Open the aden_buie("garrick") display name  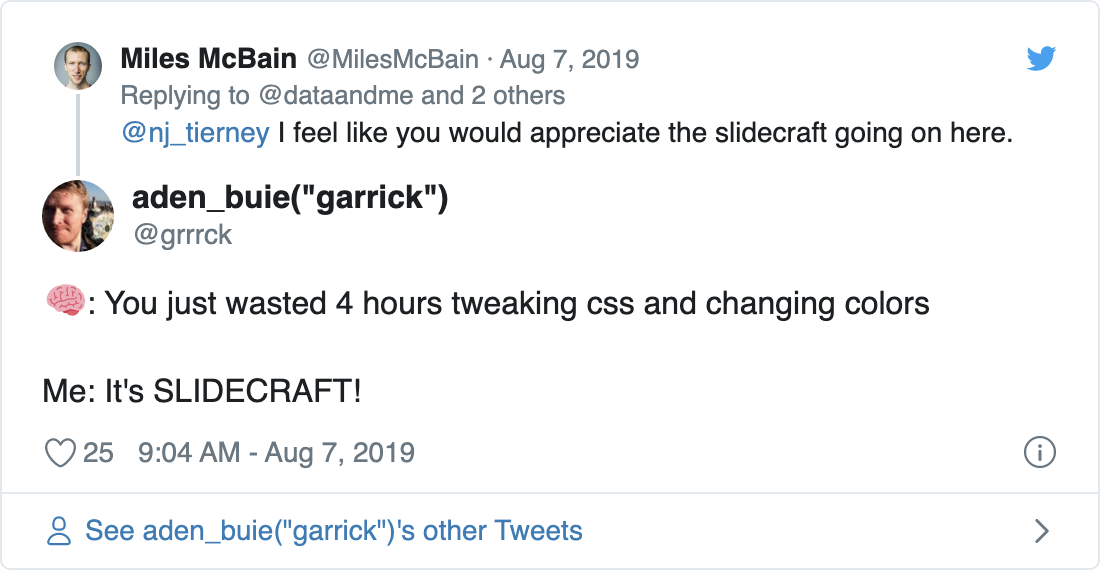click(290, 198)
